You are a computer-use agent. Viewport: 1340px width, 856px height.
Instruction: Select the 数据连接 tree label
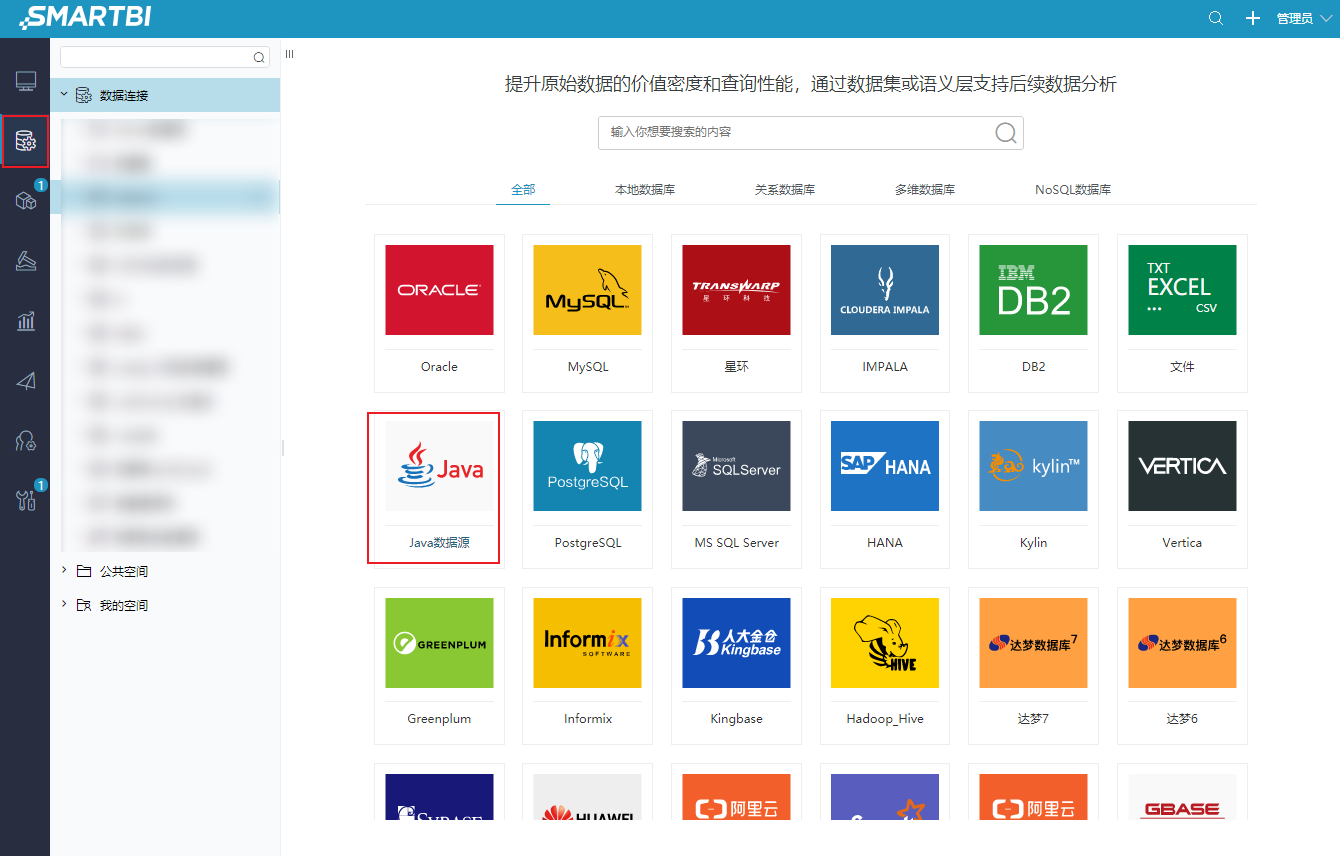[124, 96]
